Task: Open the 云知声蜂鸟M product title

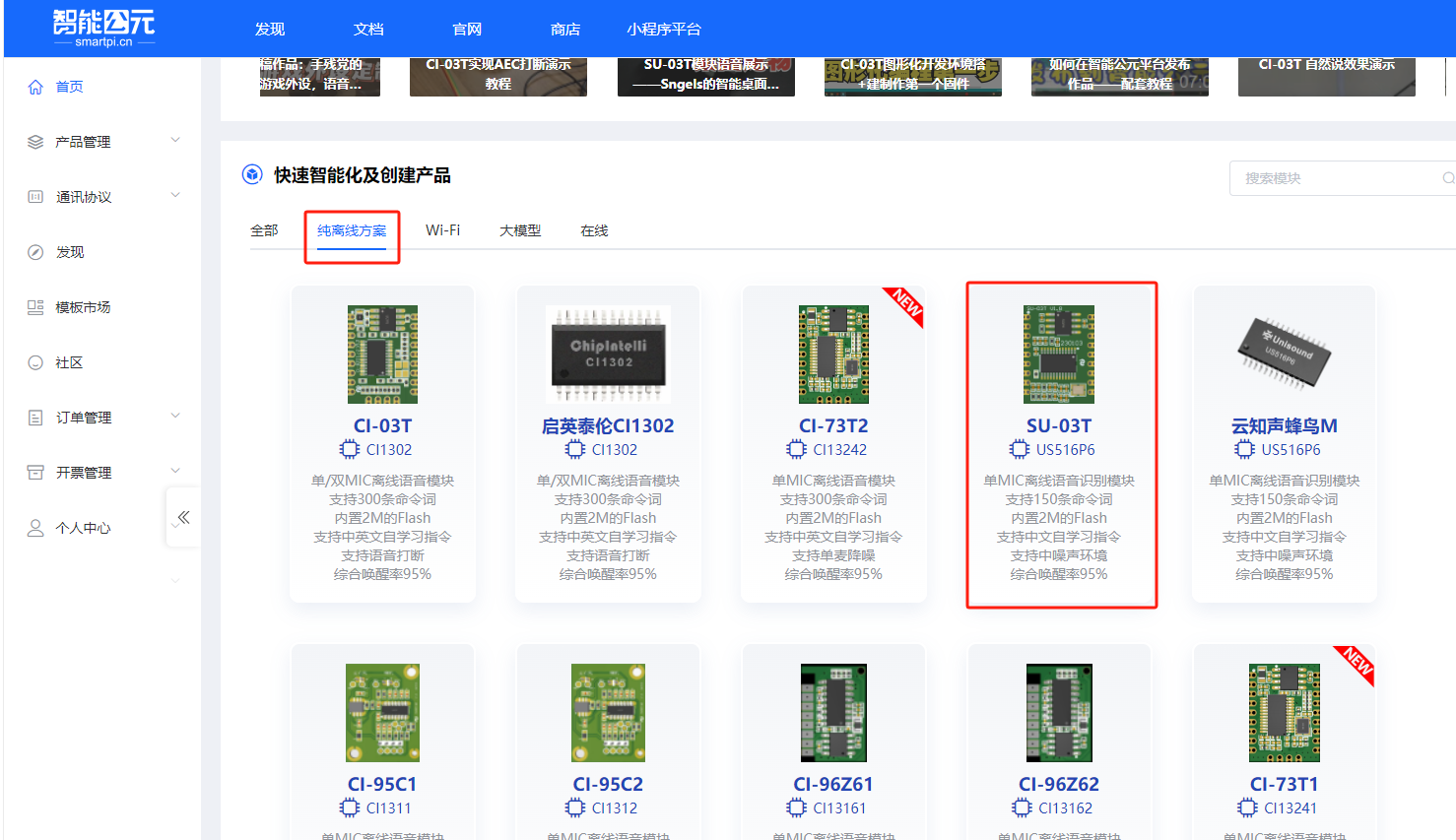Action: [x=1285, y=425]
